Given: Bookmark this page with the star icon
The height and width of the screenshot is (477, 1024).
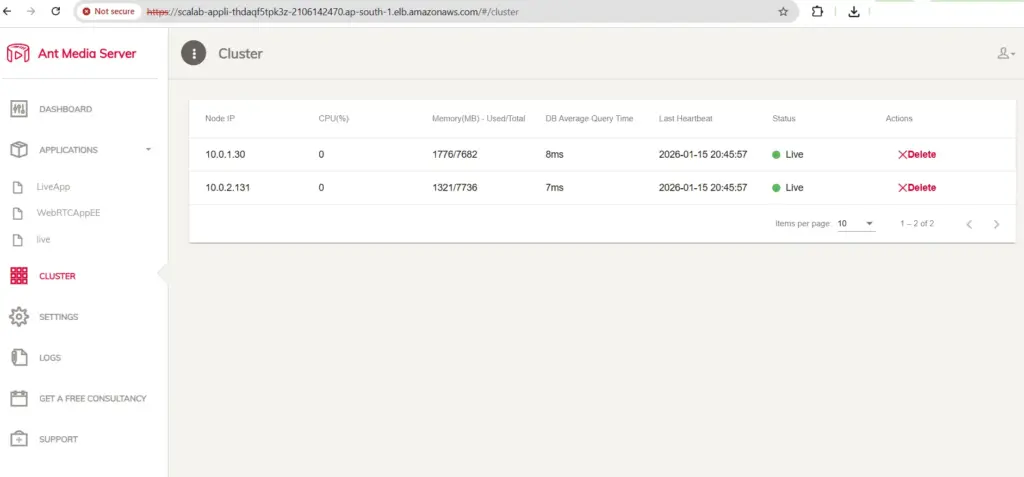Looking at the screenshot, I should [783, 11].
